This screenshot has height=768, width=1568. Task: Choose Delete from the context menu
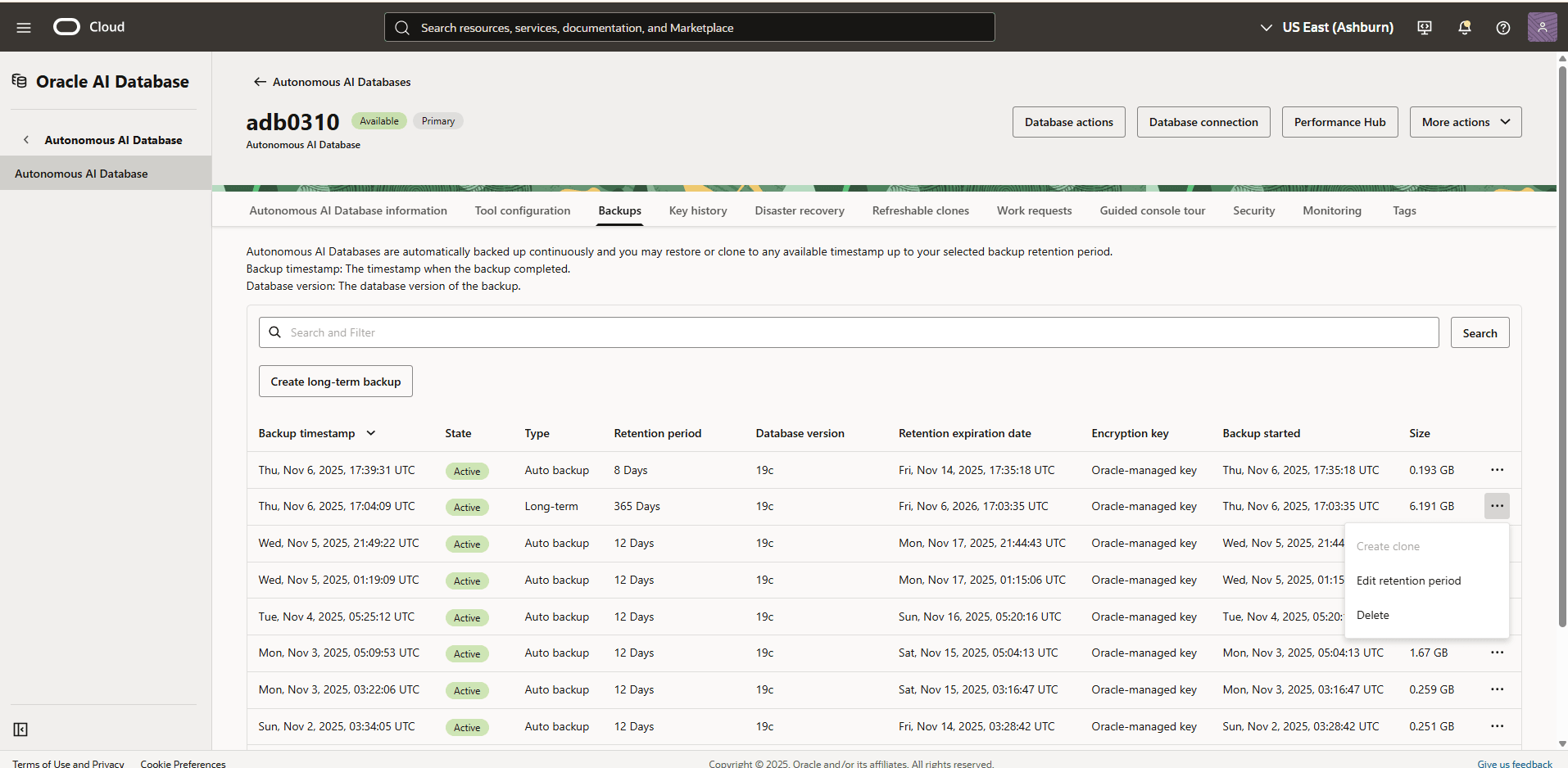tap(1373, 614)
